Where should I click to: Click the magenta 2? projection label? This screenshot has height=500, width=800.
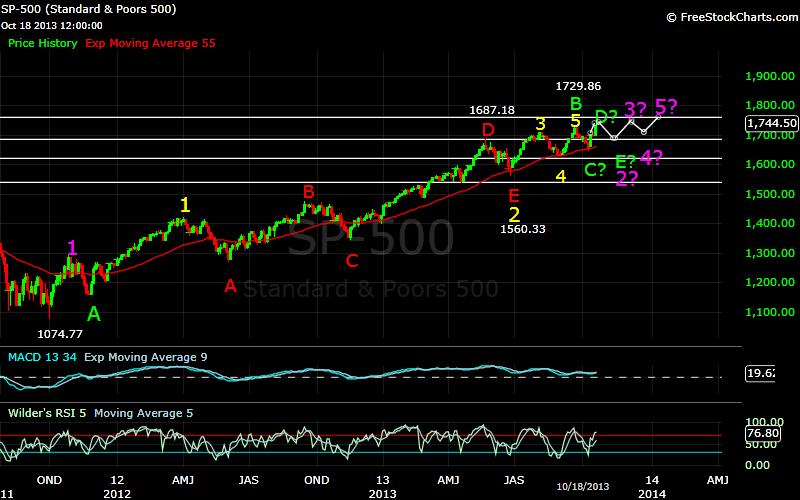(627, 179)
